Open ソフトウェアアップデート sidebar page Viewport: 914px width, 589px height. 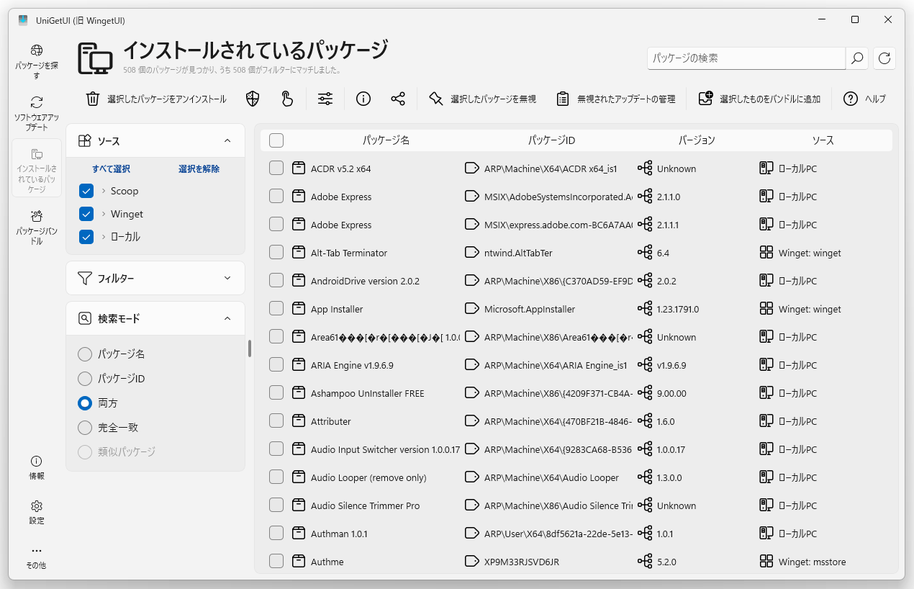click(37, 113)
